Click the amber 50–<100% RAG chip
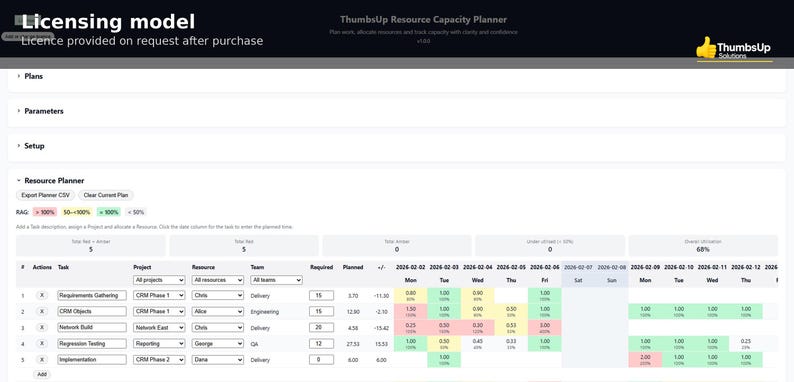Image resolution: width=794 pixels, height=382 pixels. pos(77,212)
